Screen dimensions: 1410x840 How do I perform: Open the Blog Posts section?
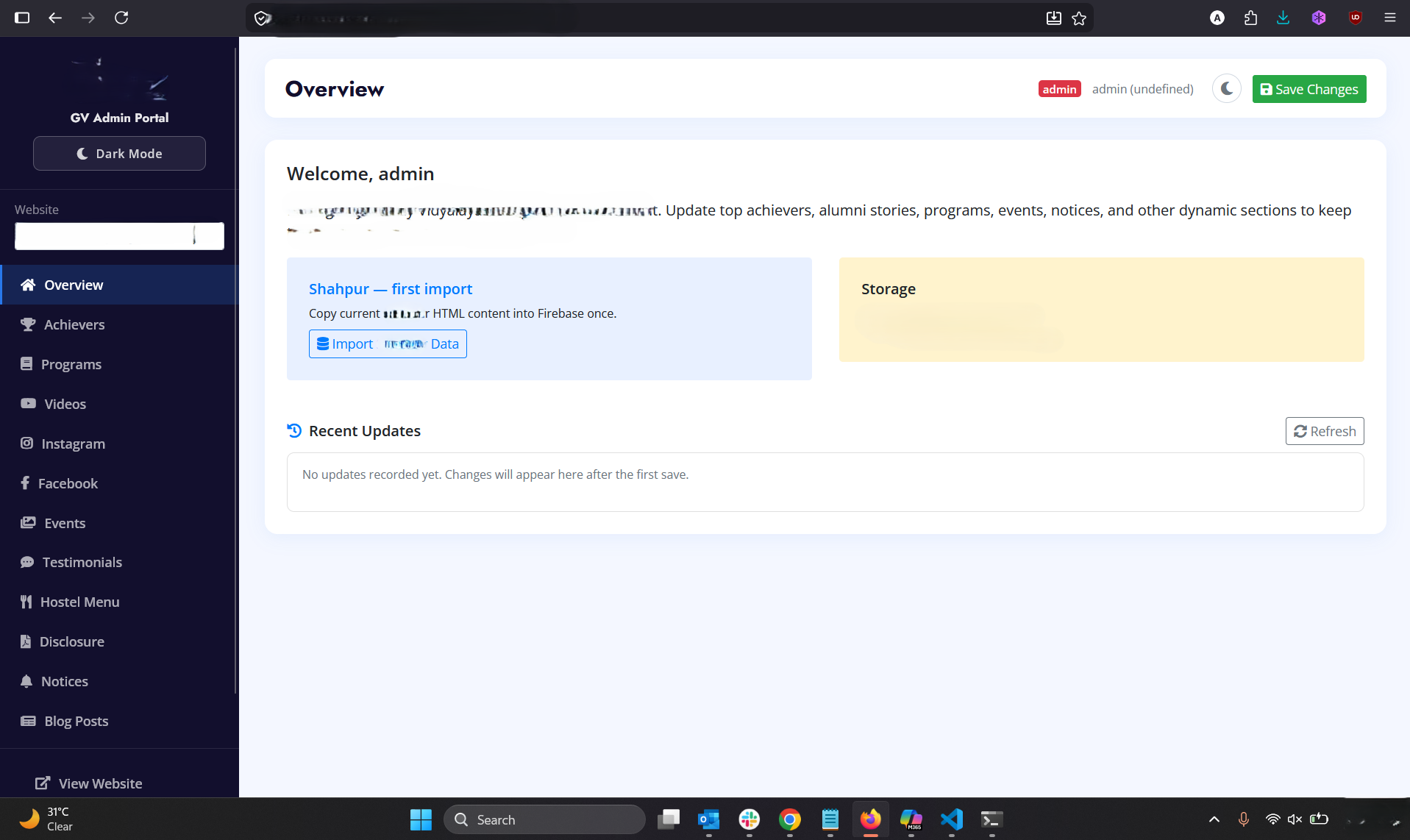(119, 721)
